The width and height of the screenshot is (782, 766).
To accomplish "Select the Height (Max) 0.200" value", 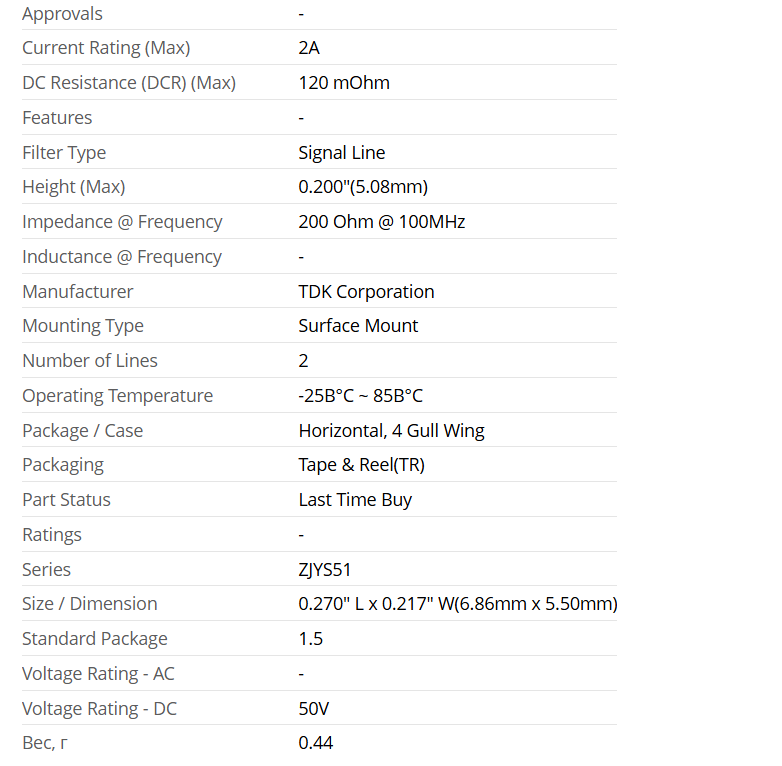I will 363,187.
